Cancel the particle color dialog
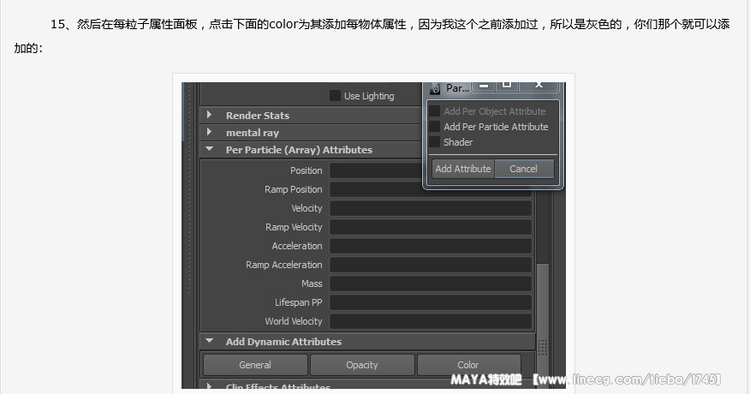Viewport: 750px width, 394px height. [524, 169]
